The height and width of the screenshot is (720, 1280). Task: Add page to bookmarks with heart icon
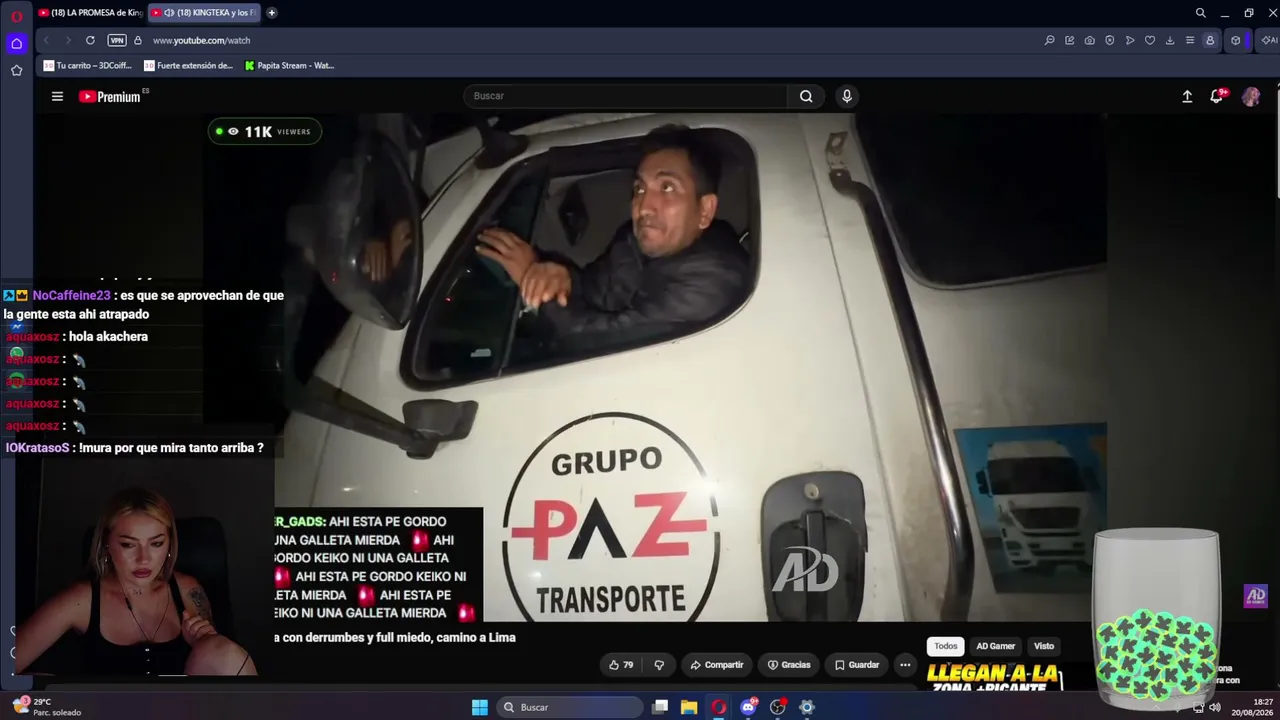click(1149, 40)
